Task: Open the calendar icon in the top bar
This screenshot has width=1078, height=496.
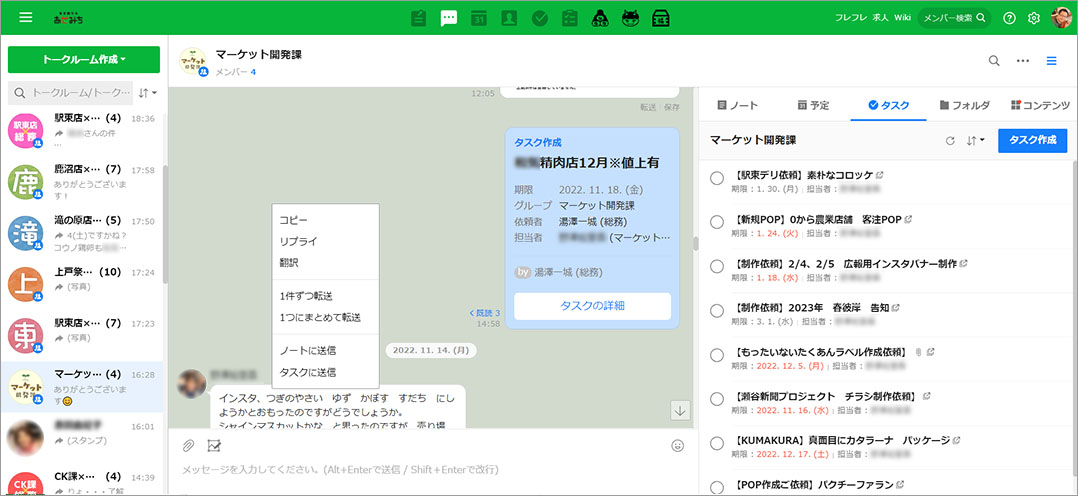Action: 479,18
